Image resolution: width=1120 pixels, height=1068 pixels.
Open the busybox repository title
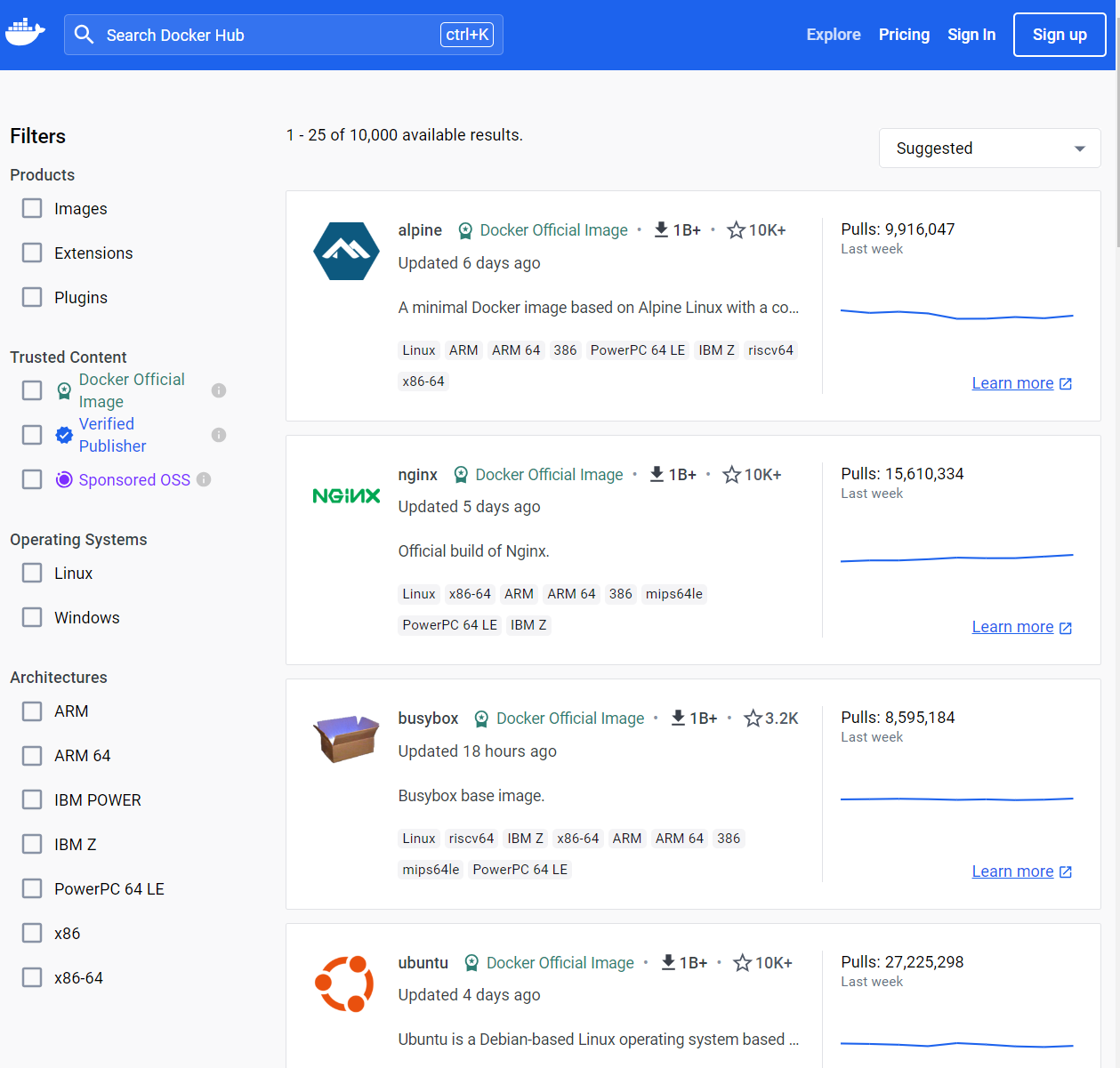point(428,719)
